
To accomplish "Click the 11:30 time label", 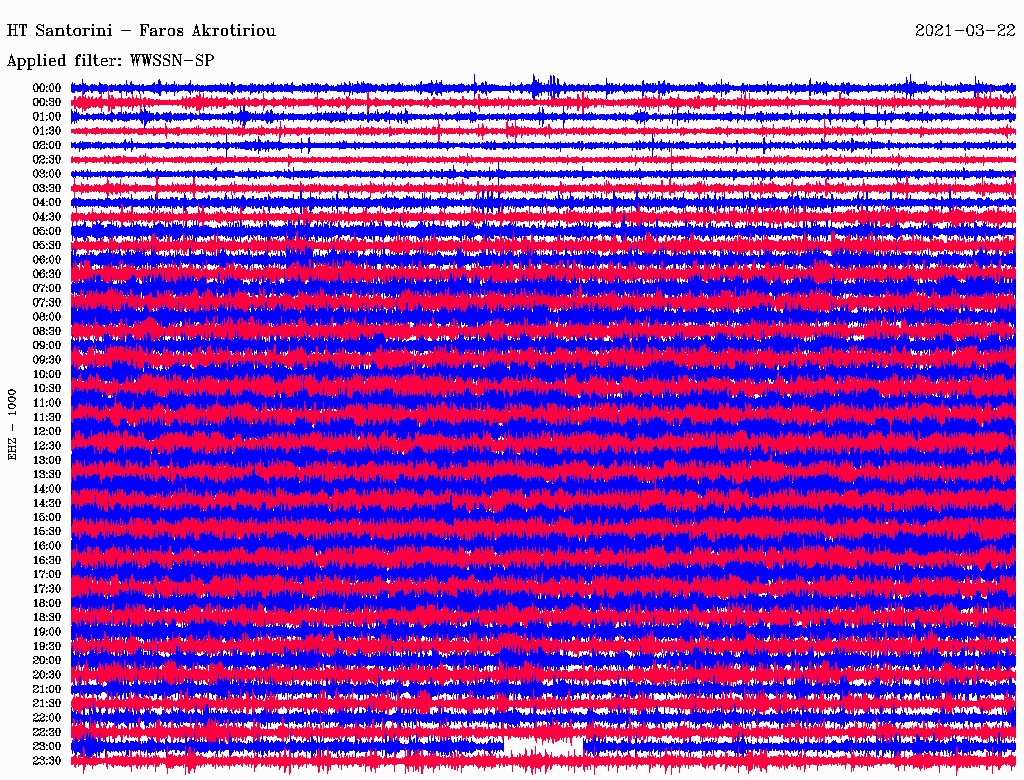I will (x=47, y=417).
